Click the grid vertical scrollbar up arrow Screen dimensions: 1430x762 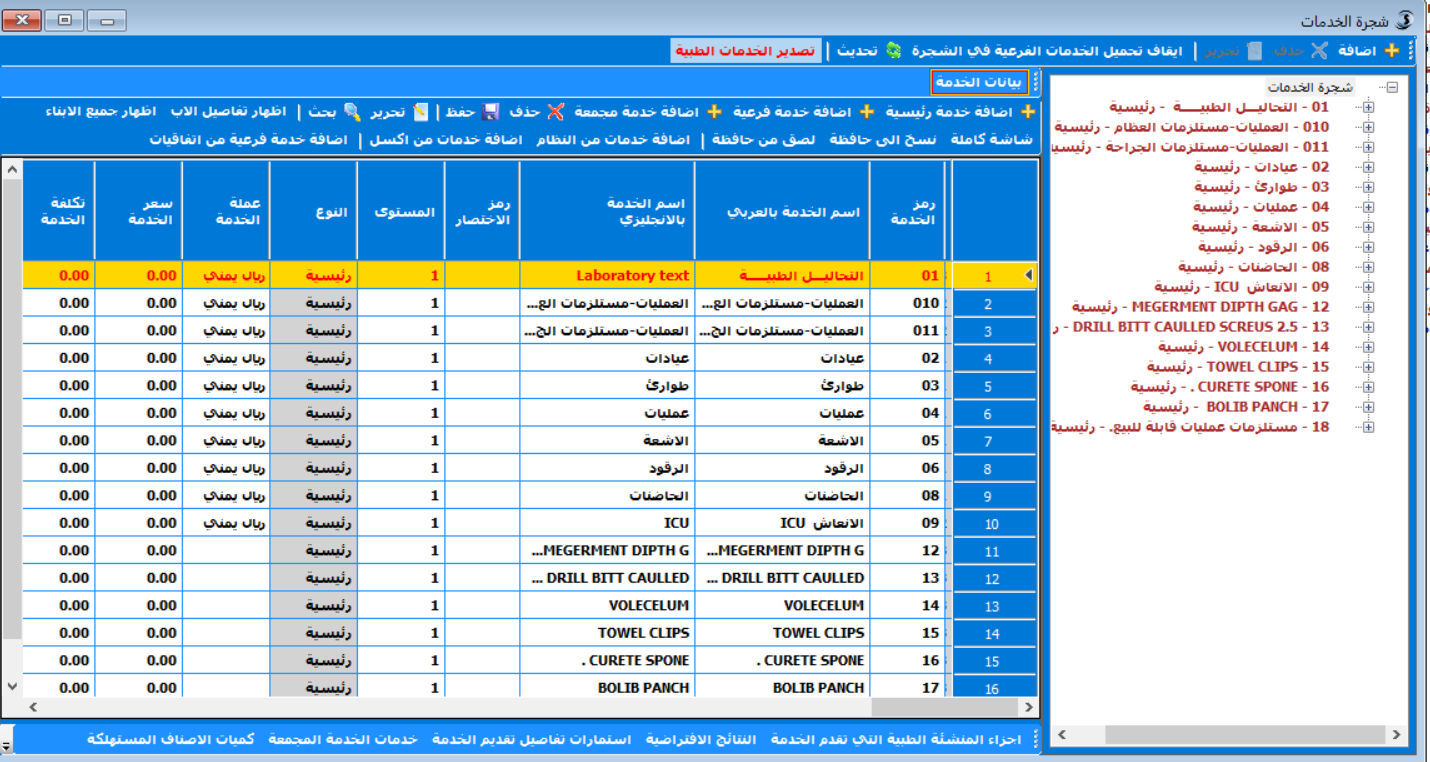(x=12, y=170)
